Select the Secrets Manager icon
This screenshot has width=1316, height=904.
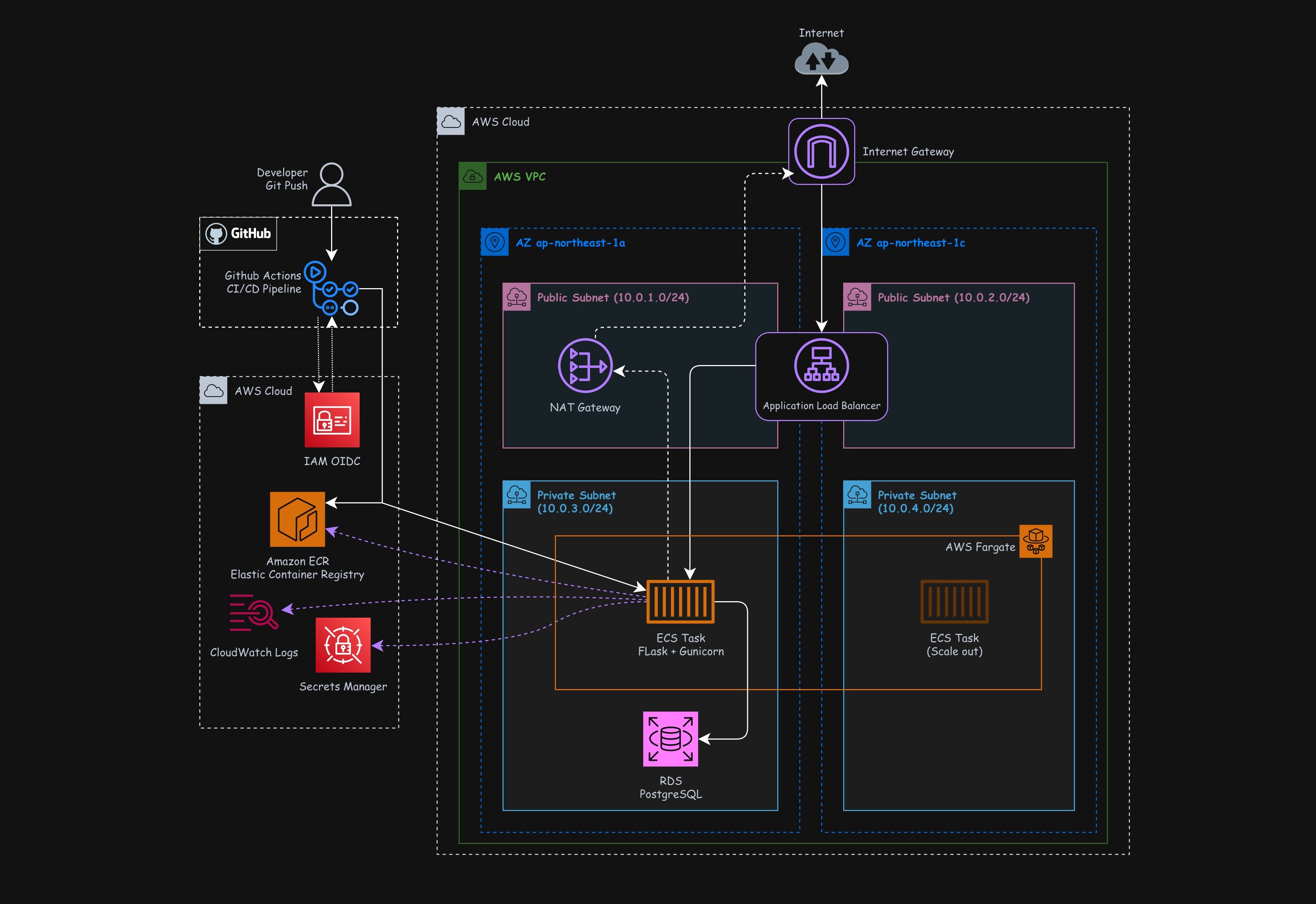click(x=343, y=645)
